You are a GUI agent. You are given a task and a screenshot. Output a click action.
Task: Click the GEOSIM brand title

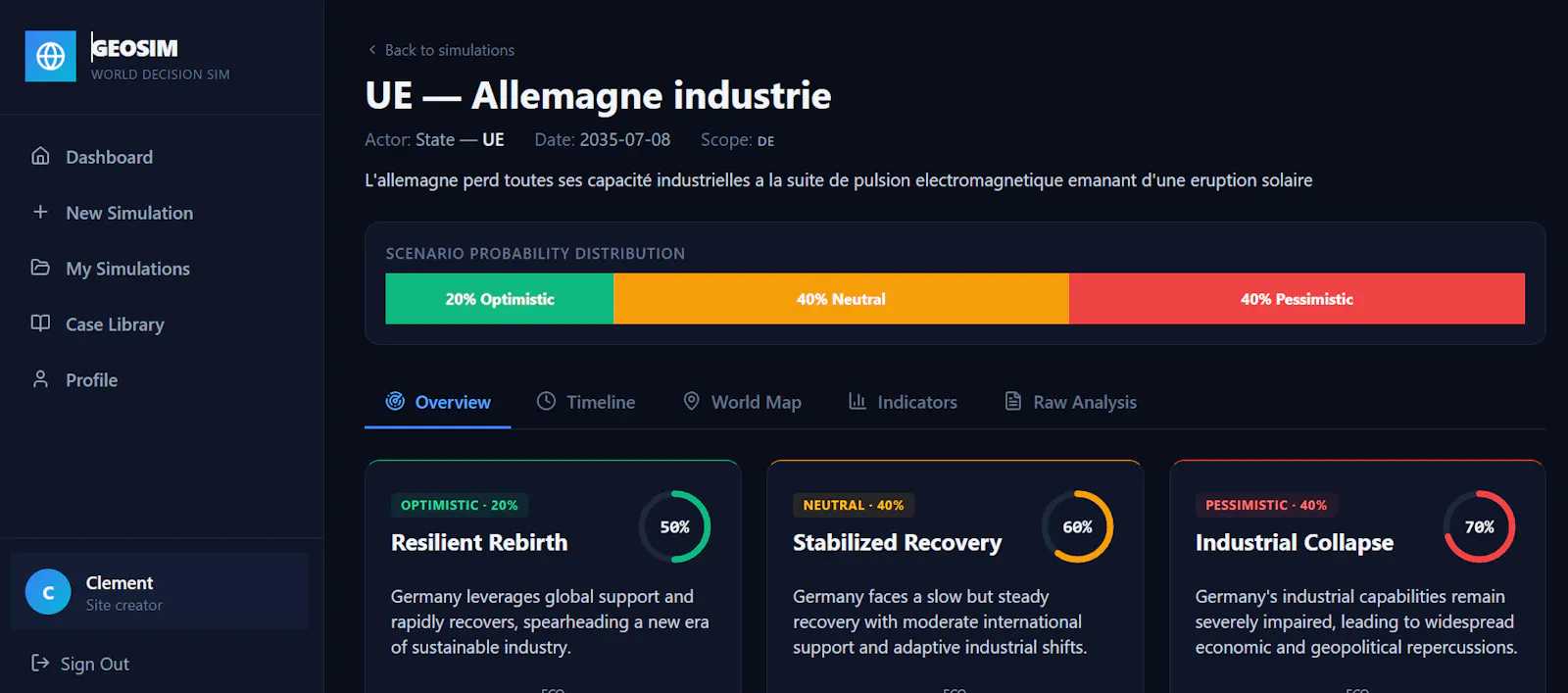click(135, 48)
